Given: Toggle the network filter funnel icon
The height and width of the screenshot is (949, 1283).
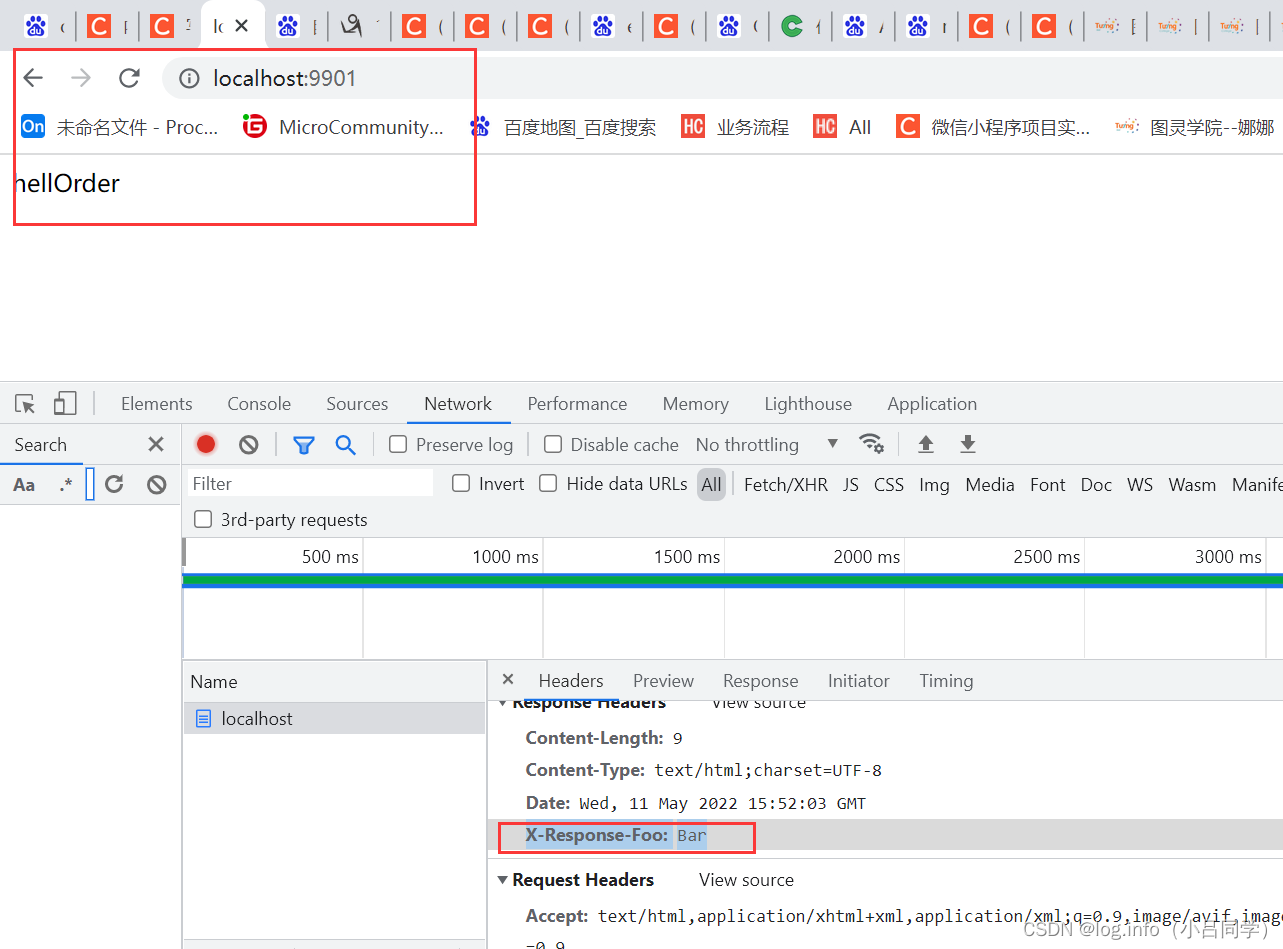Looking at the screenshot, I should pyautogui.click(x=304, y=445).
